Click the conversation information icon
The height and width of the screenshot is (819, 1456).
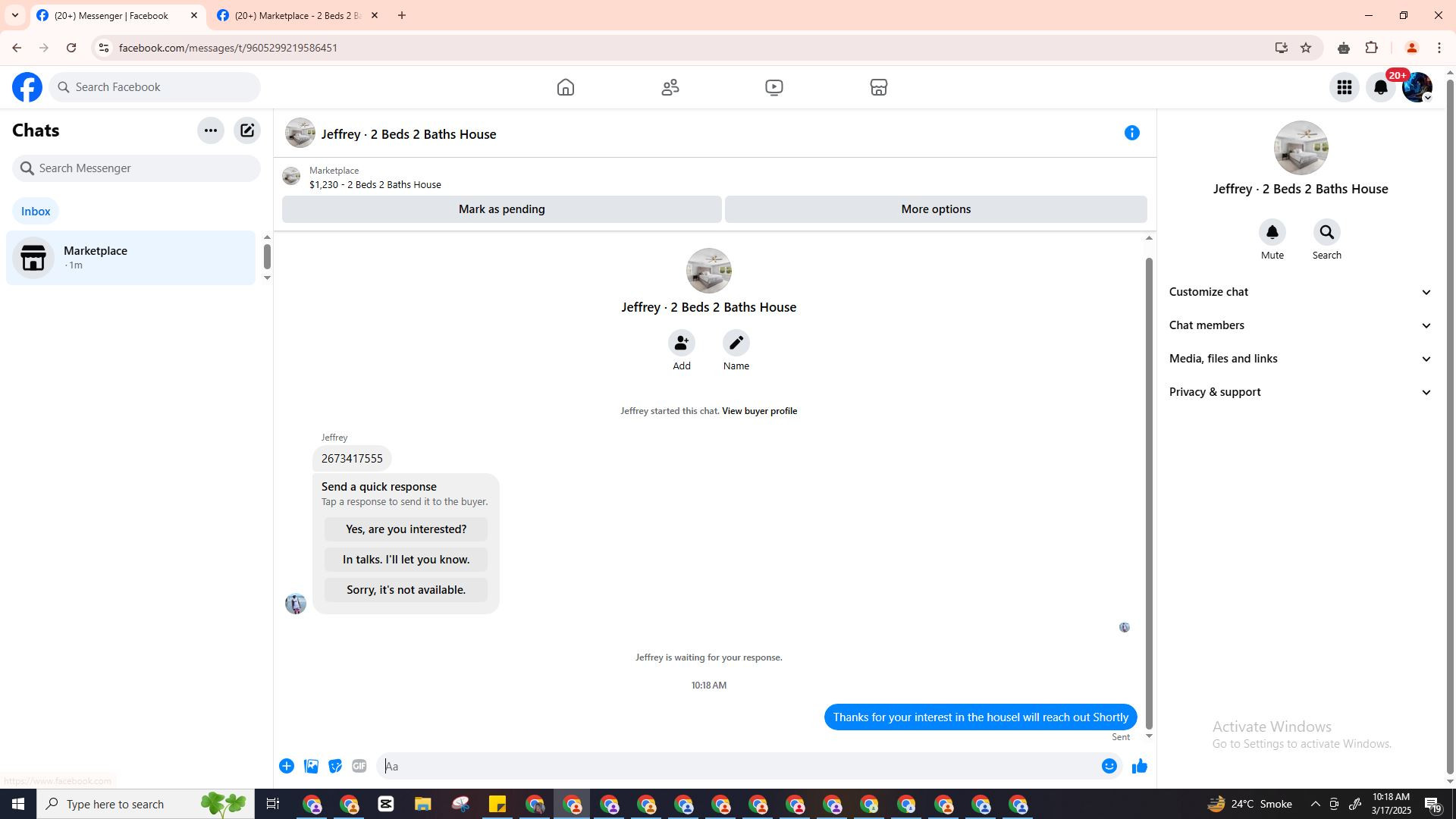click(x=1131, y=133)
